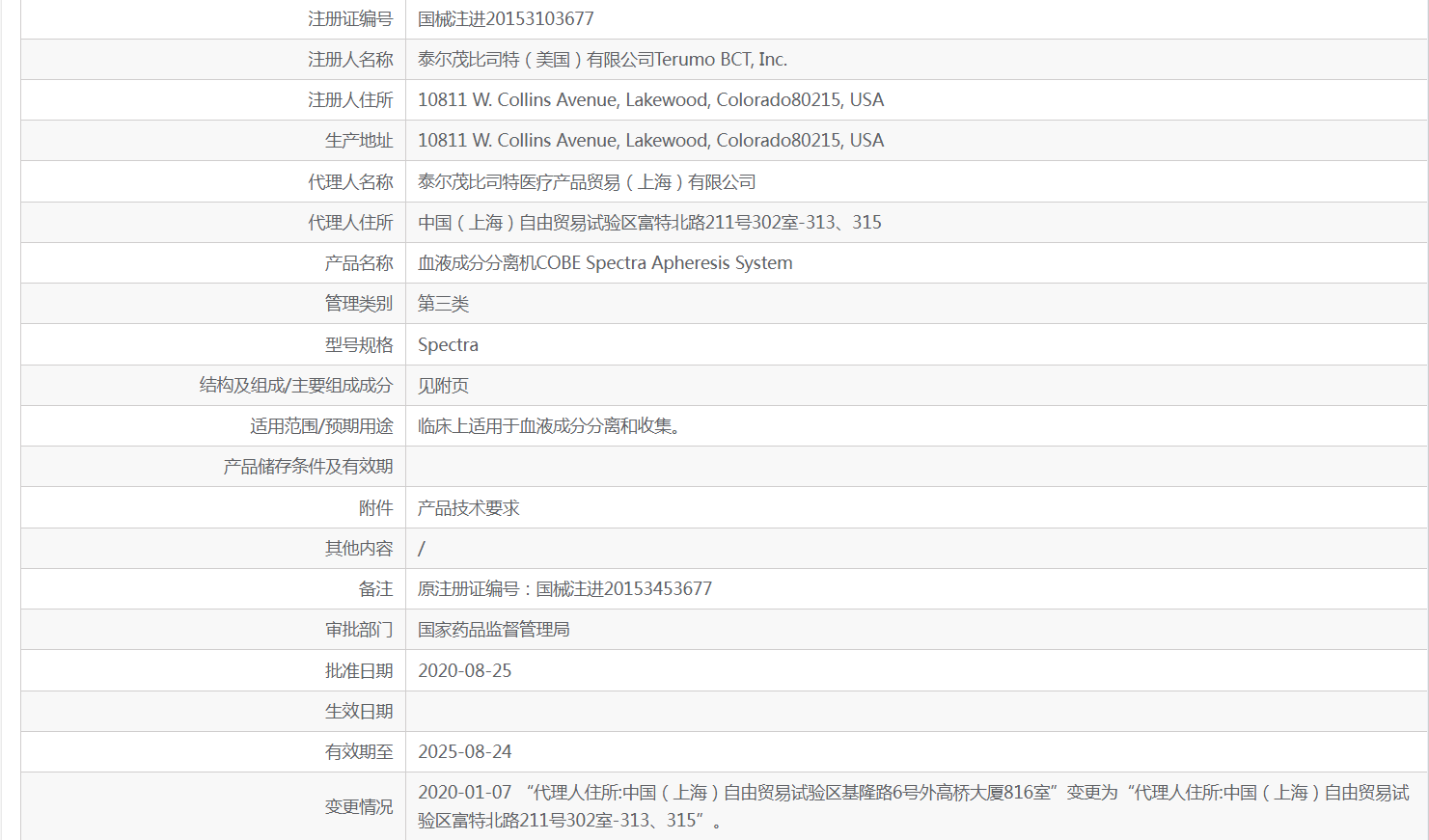Select agent address 富特北路211号302室-313、315 value

(x=649, y=222)
